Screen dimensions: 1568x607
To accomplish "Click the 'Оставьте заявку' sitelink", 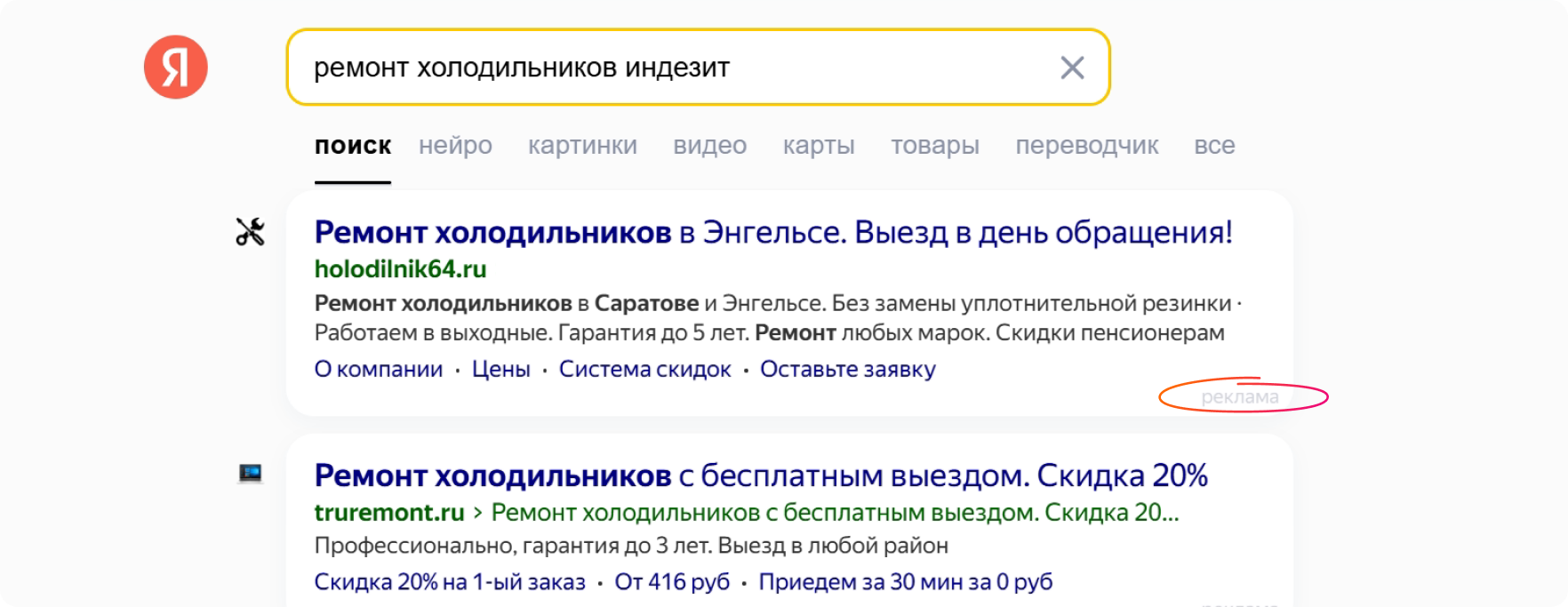I will pos(847,370).
